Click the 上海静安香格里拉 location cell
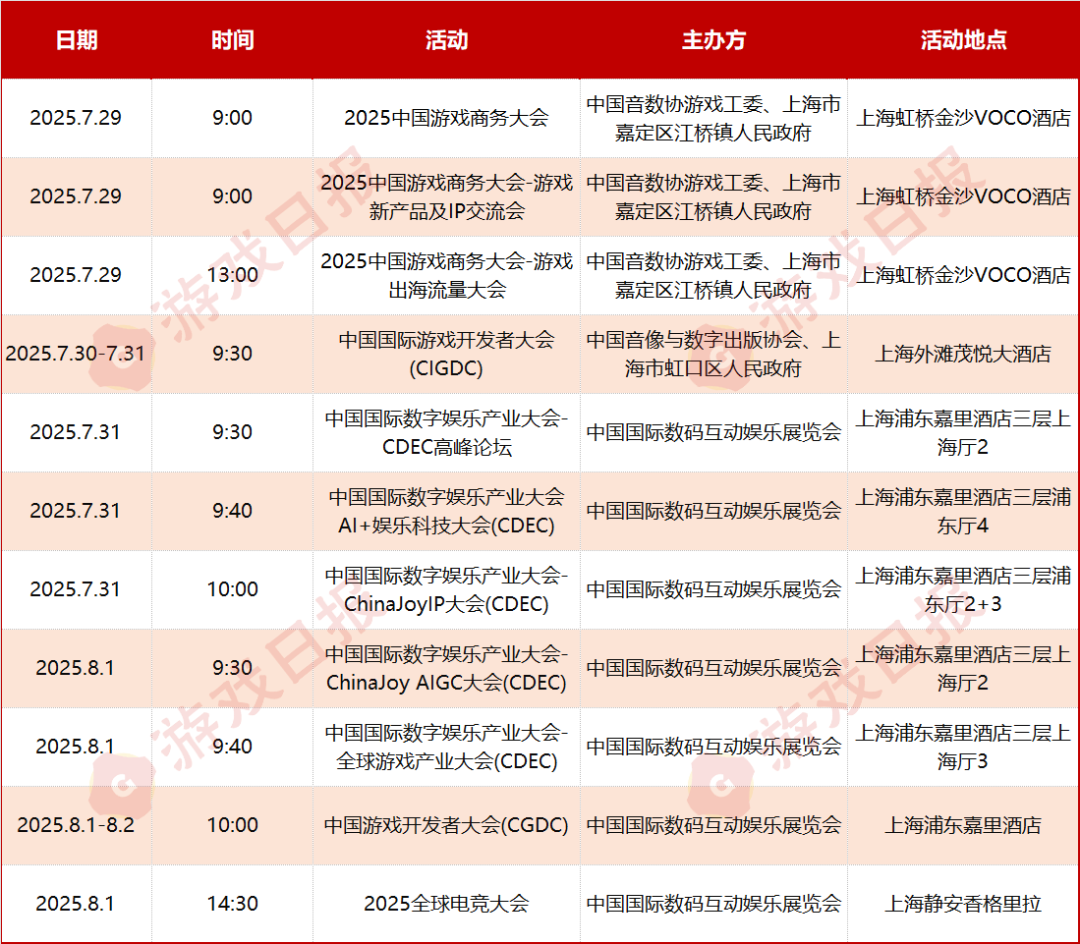This screenshot has width=1080, height=944. click(963, 903)
